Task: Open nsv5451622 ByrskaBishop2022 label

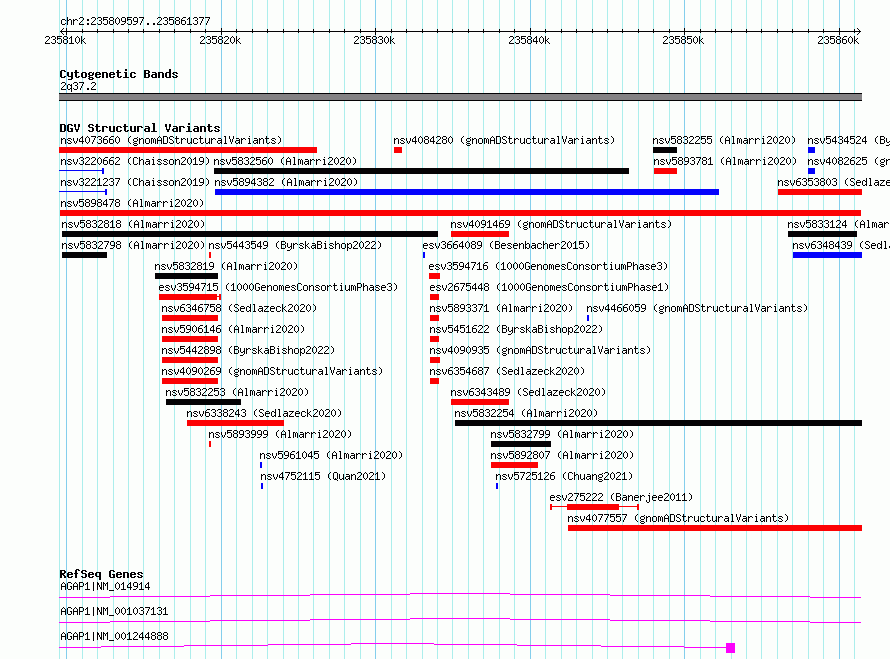Action: pyautogui.click(x=516, y=329)
